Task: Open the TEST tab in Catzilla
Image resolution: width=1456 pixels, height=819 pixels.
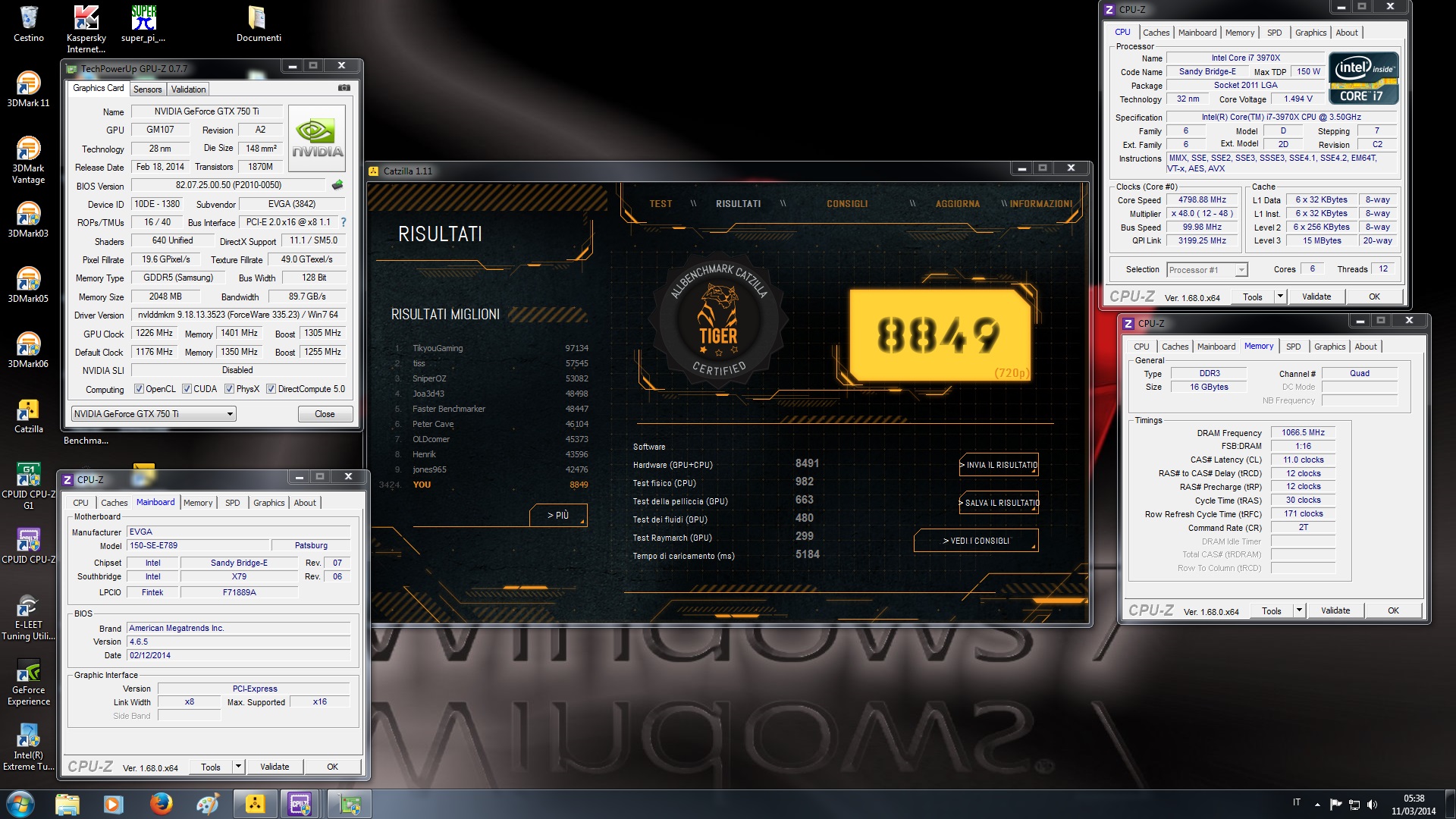Action: point(661,203)
